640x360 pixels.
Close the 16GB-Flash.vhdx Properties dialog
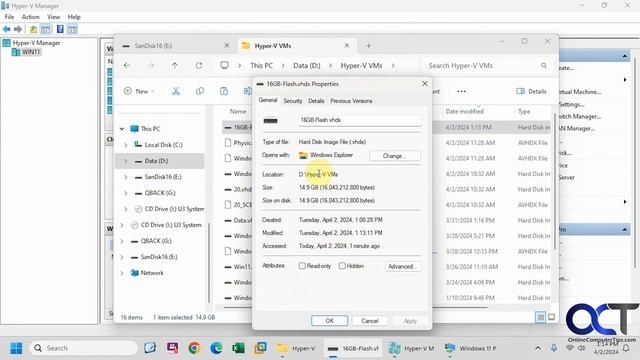424,84
